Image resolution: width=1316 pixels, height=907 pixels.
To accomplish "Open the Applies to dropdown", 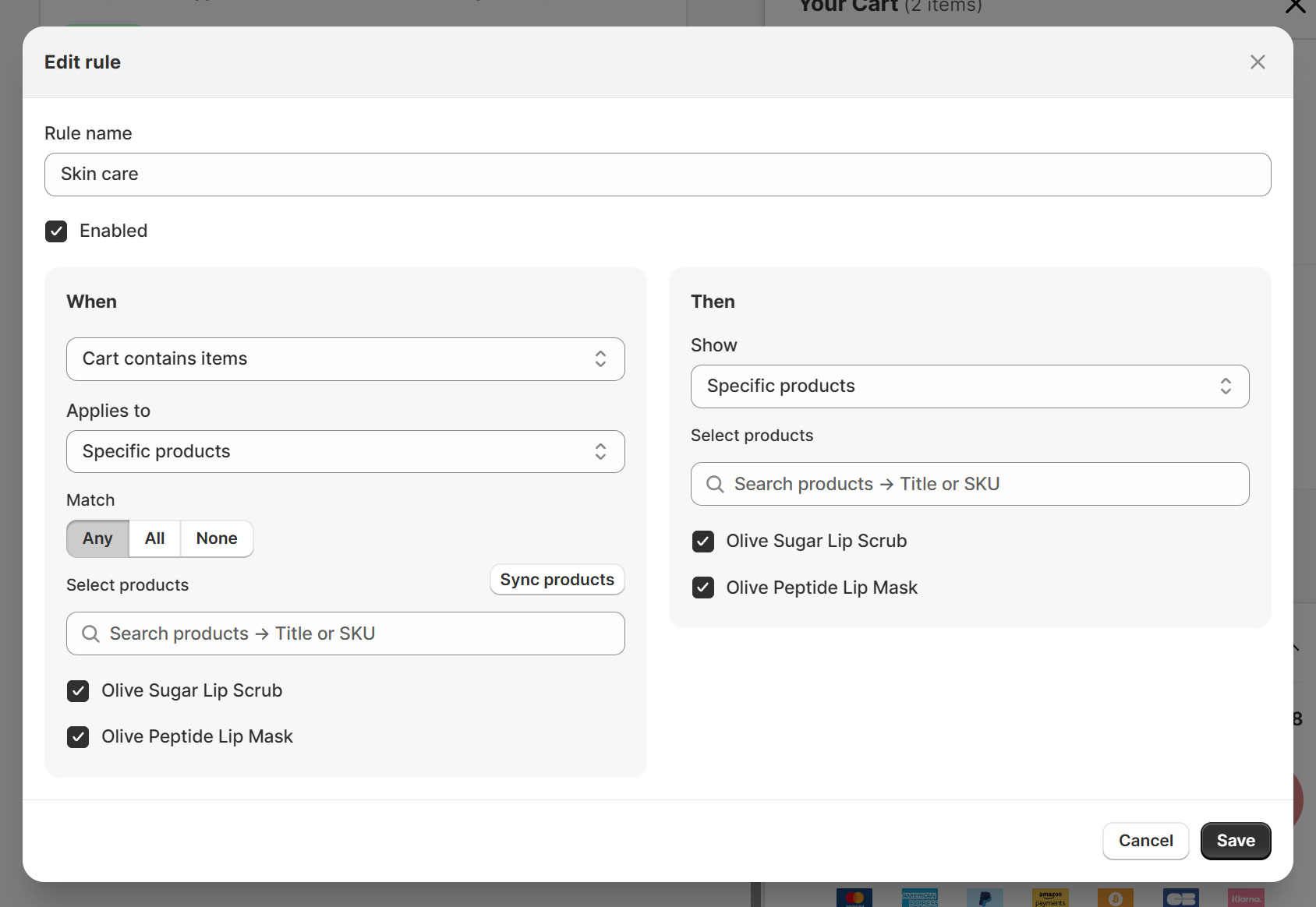I will [x=345, y=452].
